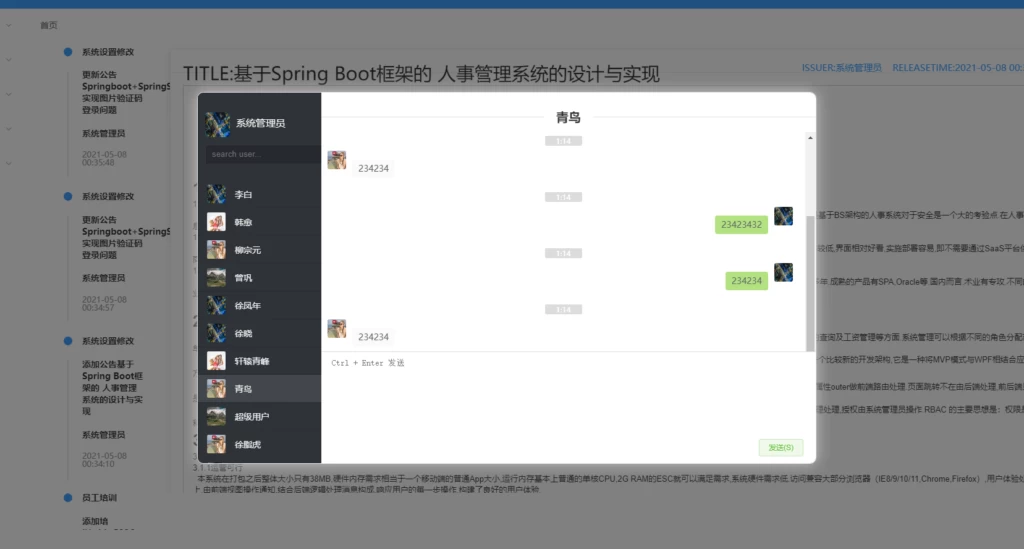This screenshot has width=1024, height=549.
Task: Click the blue timeline dot beside 员工培训
Action: 68,496
